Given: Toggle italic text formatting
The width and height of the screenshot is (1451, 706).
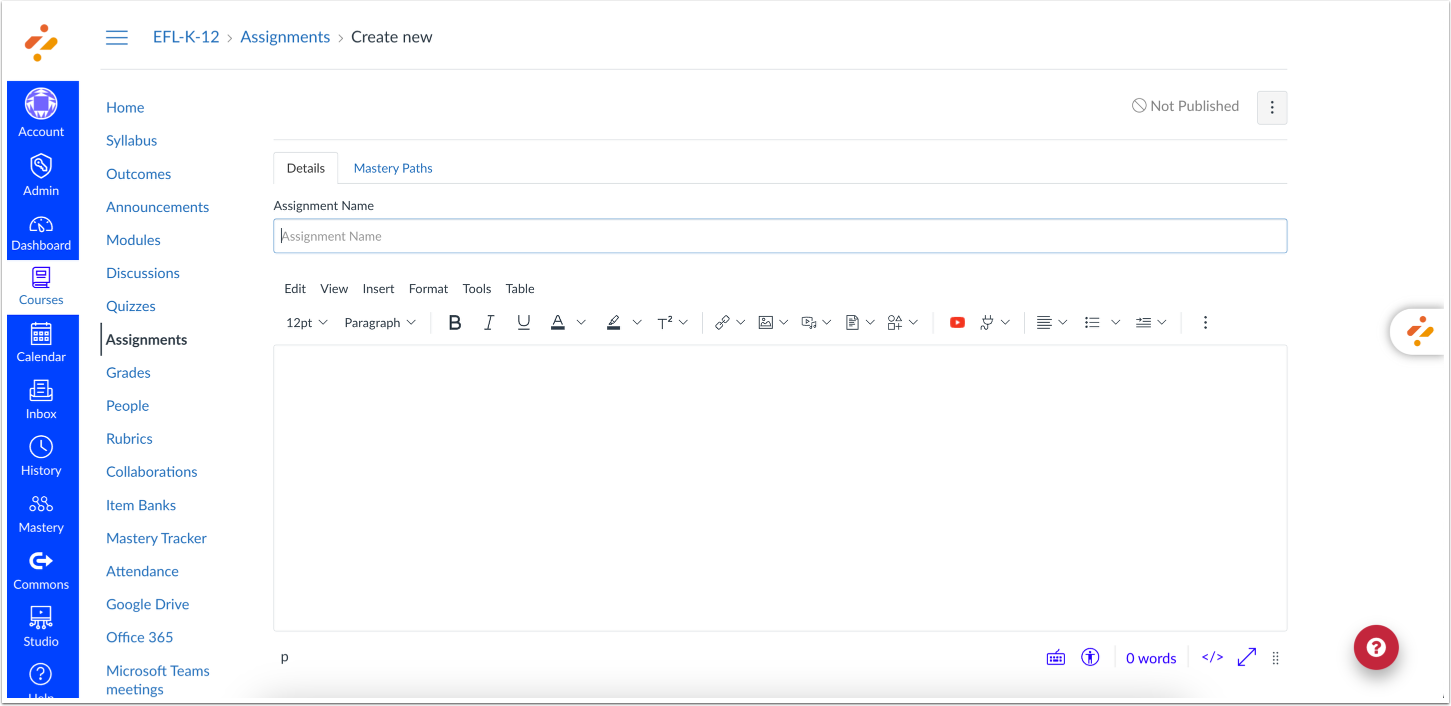Looking at the screenshot, I should click(x=489, y=322).
